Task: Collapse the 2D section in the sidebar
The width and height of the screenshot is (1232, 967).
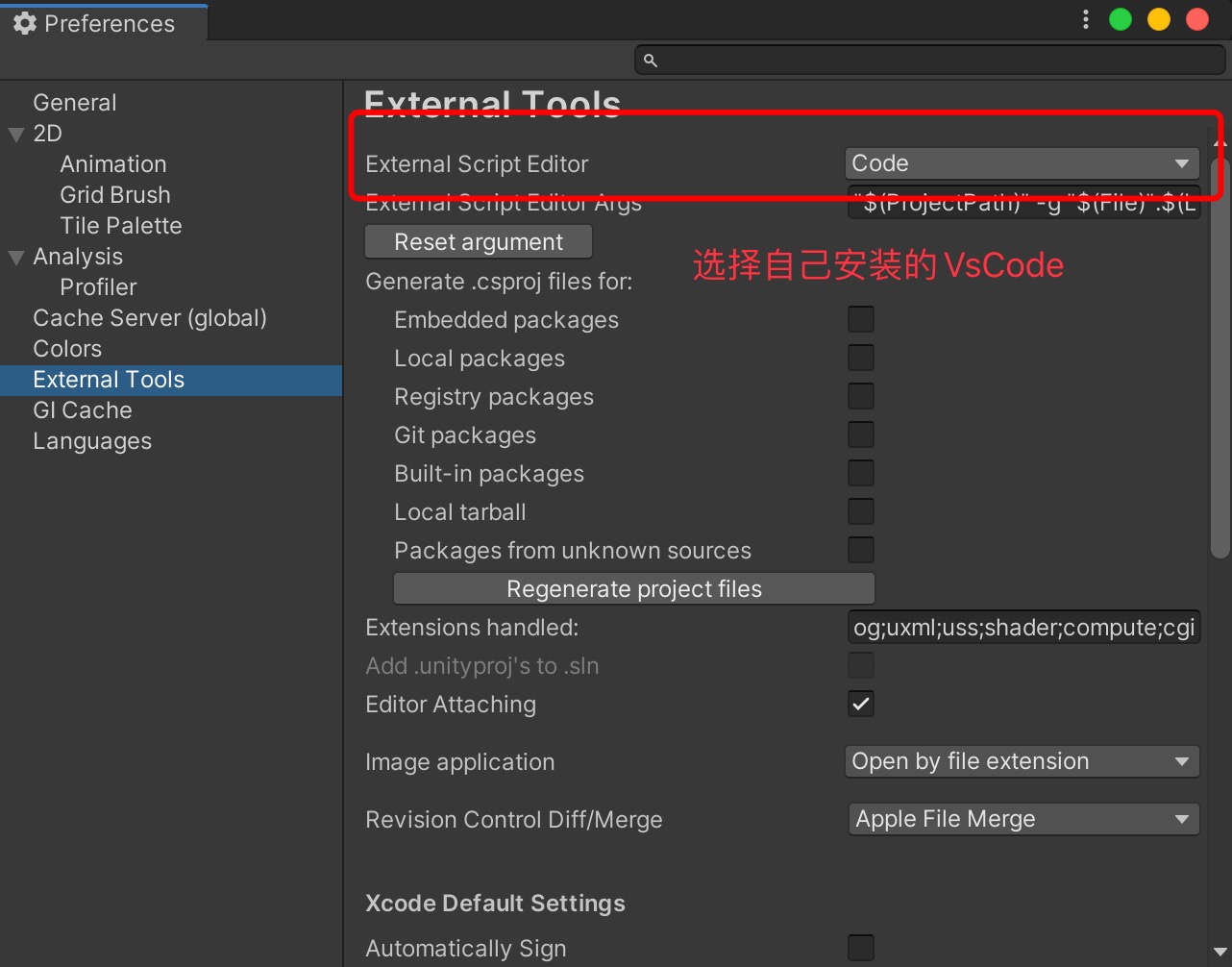Action: 14,134
